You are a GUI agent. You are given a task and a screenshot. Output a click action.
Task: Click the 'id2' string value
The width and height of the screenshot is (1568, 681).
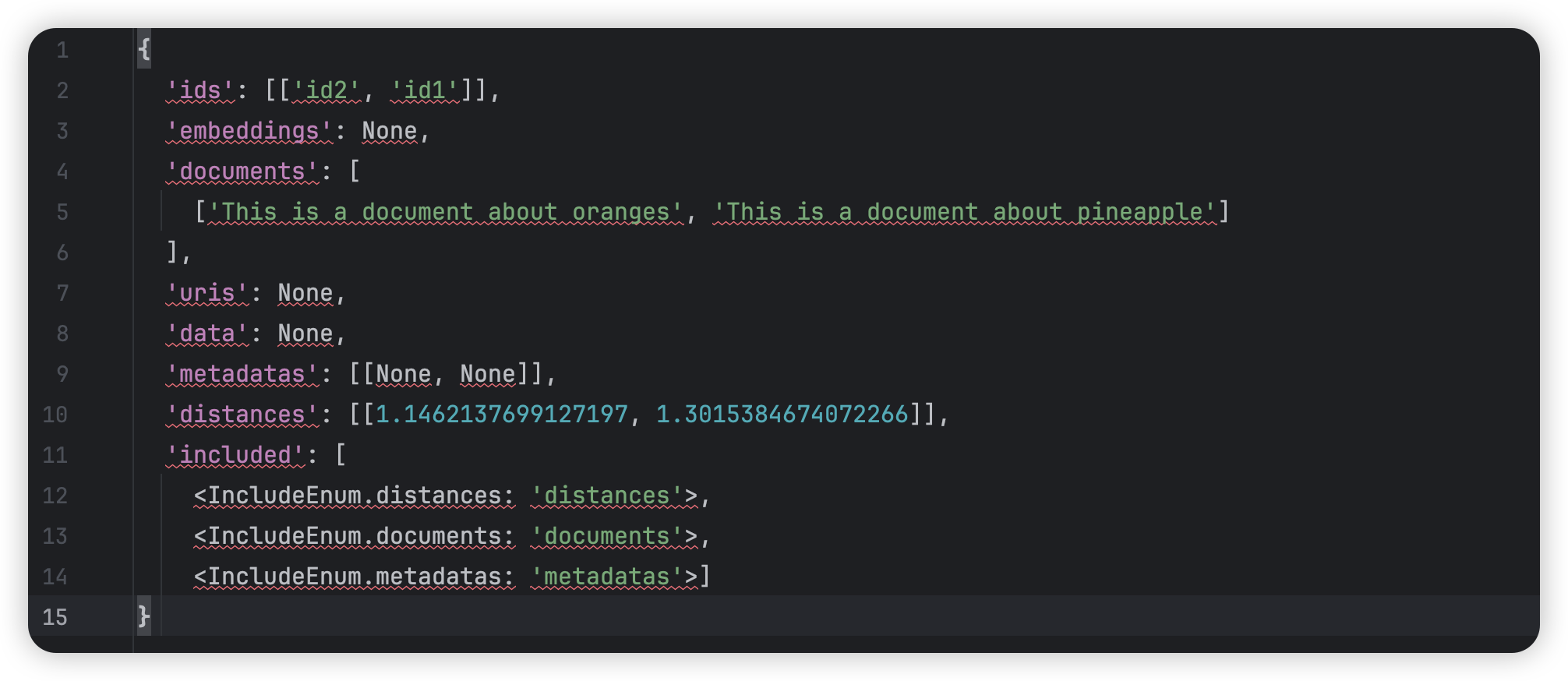click(327, 90)
